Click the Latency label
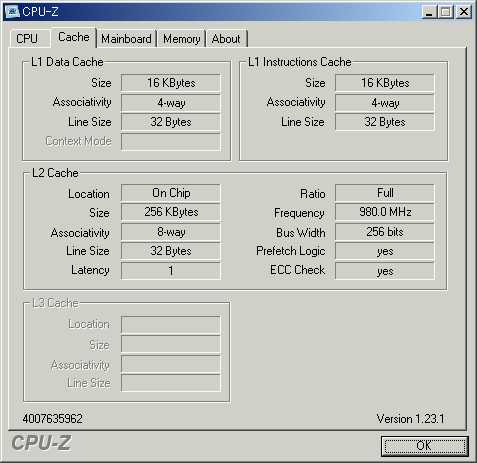Screen dimensions: 477x463 point(90,270)
